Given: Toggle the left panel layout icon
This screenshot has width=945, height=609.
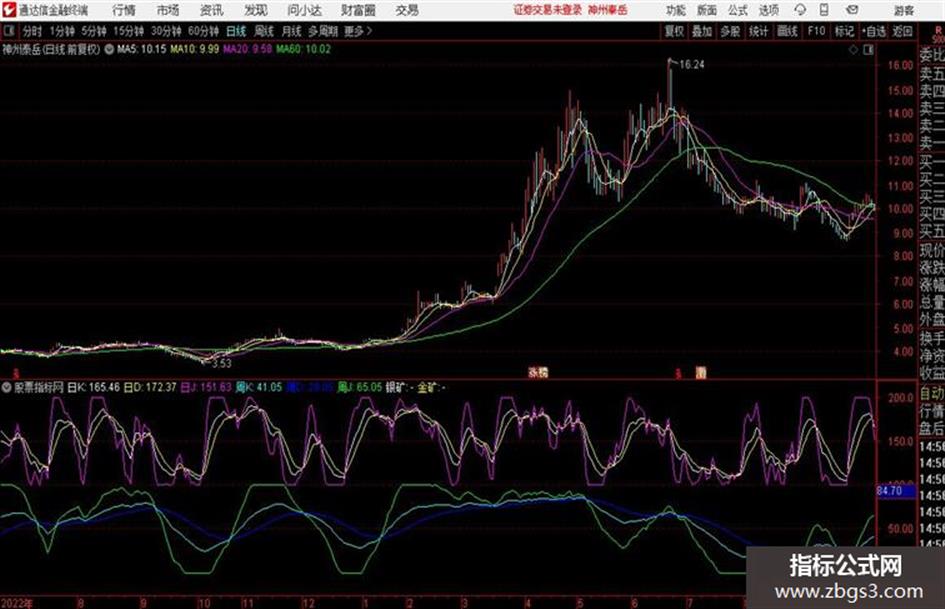Looking at the screenshot, I should 8,31.
